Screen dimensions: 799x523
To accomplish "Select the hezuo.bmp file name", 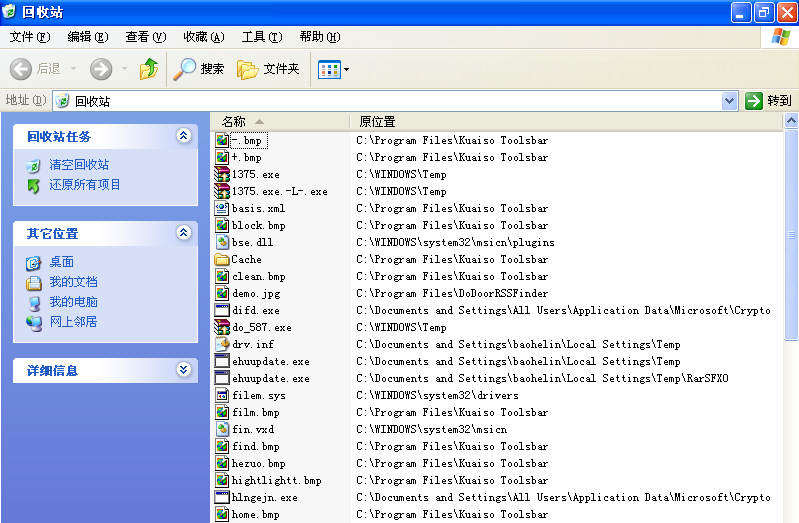I will click(x=258, y=463).
